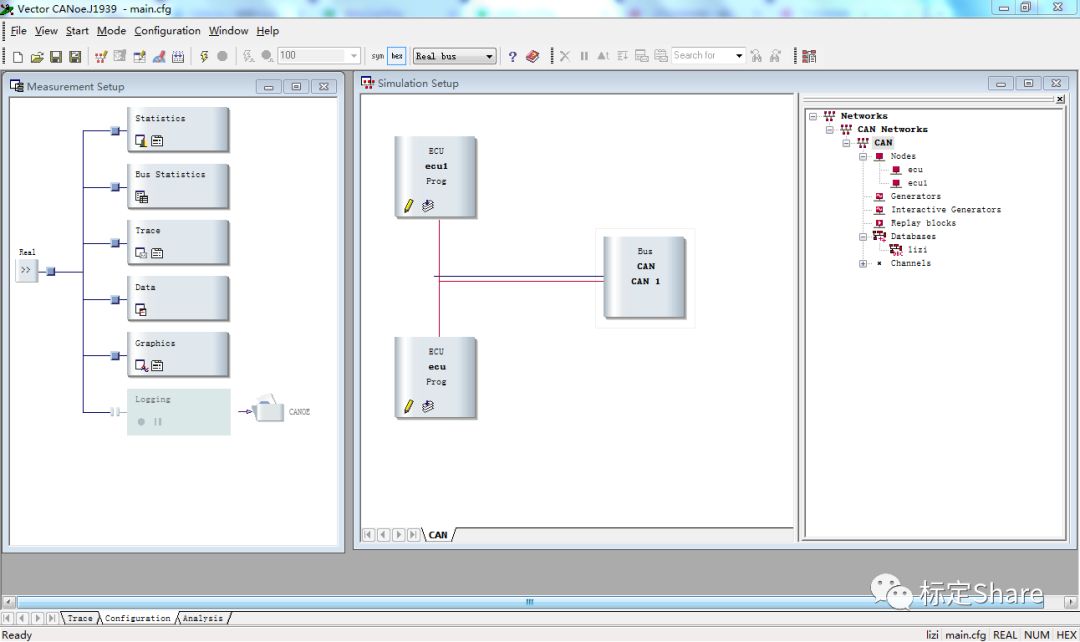1080x642 pixels.
Task: Click the Logging trigger icon in Measurement Setup
Action: click(141, 421)
